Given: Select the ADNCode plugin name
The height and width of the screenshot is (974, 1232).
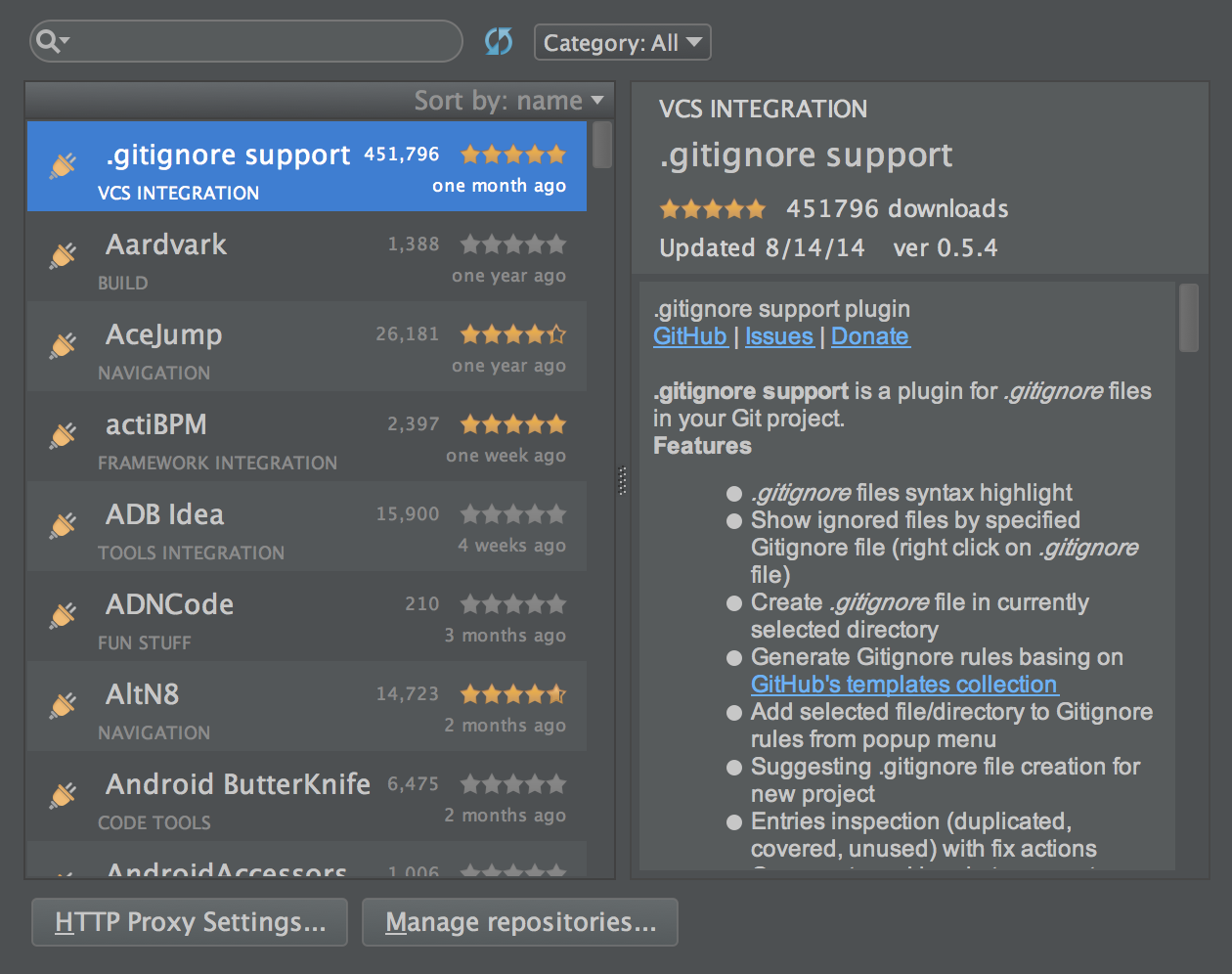Looking at the screenshot, I should coord(170,604).
